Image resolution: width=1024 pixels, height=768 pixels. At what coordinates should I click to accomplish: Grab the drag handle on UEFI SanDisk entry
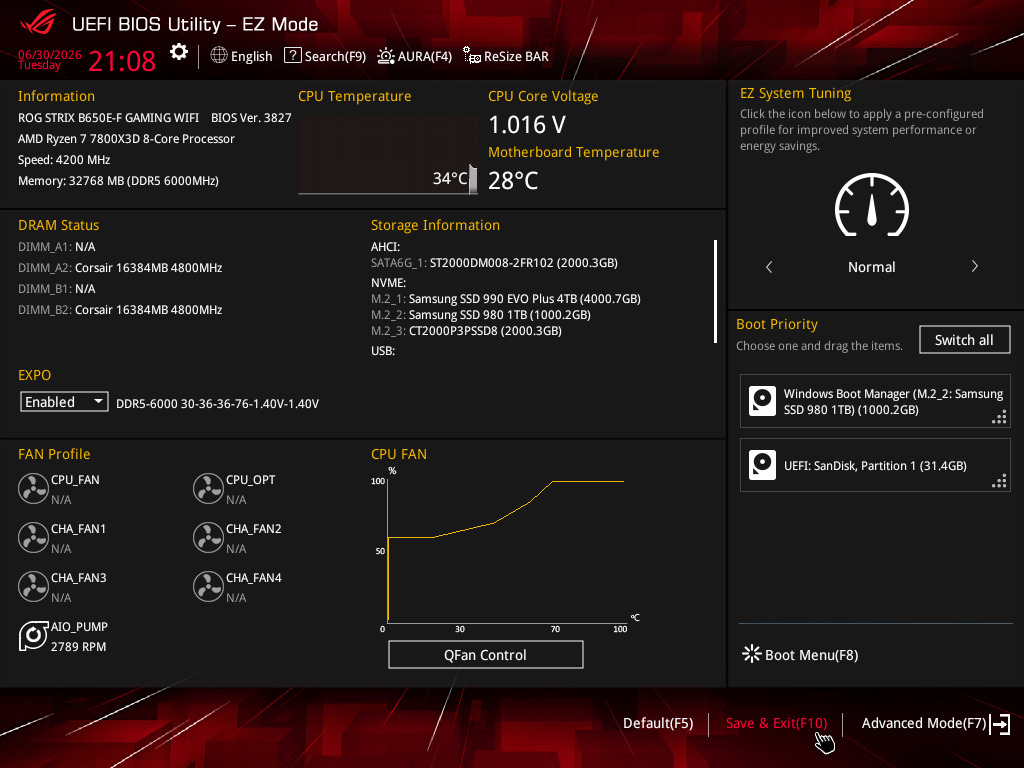[x=999, y=481]
